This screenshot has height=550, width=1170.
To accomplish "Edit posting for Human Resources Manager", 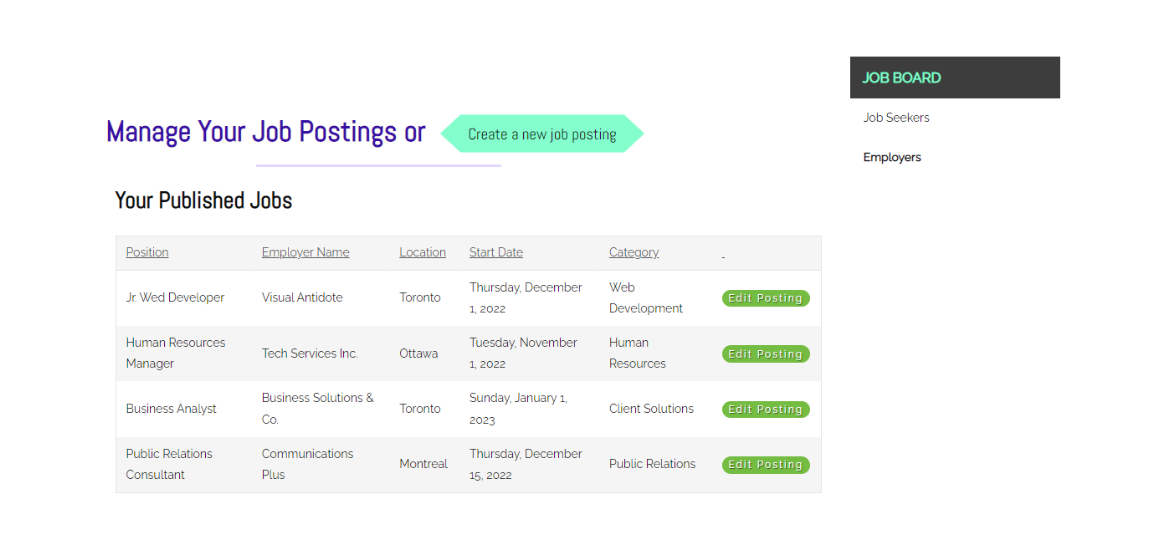I will click(x=766, y=354).
